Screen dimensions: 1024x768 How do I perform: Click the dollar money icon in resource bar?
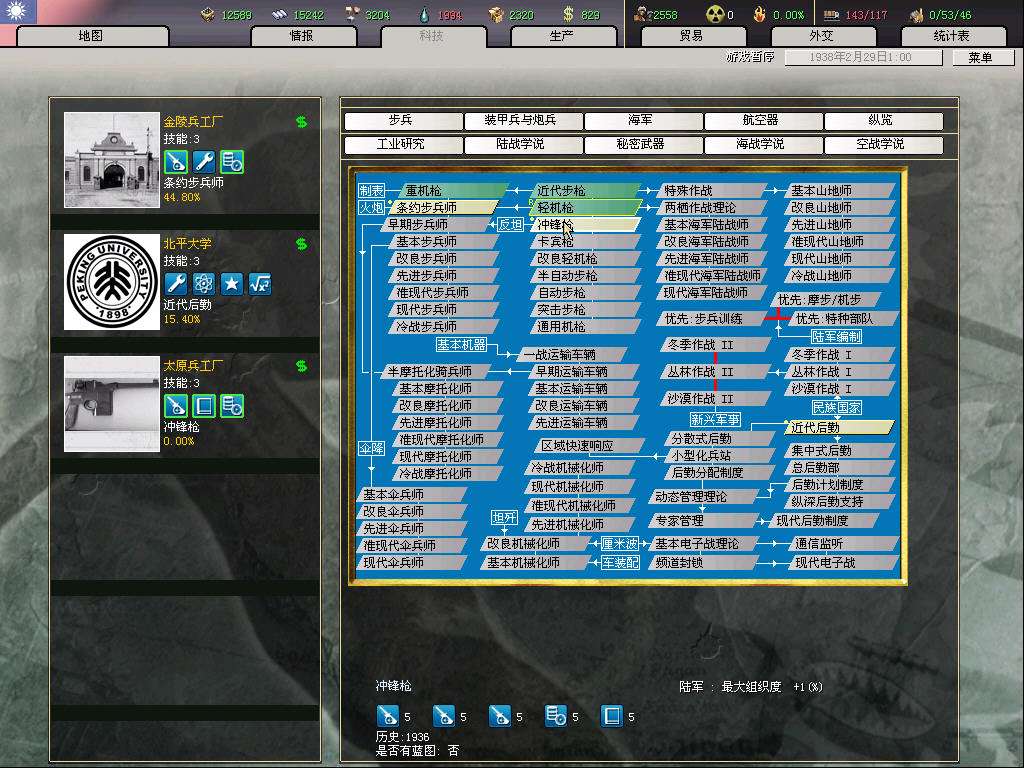click(568, 14)
